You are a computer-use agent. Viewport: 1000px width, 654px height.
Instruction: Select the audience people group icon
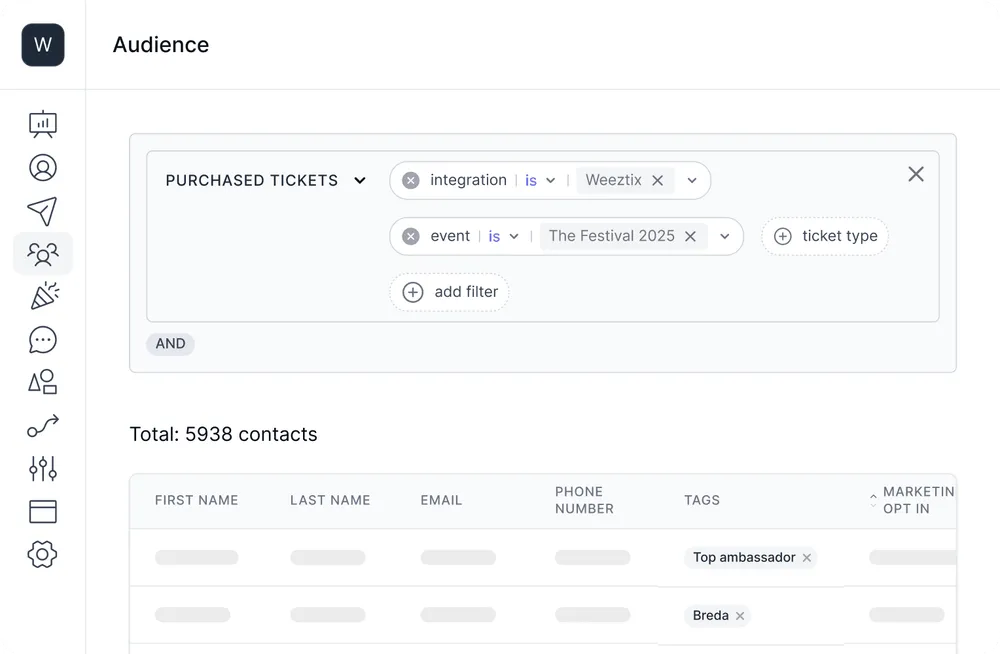[43, 254]
